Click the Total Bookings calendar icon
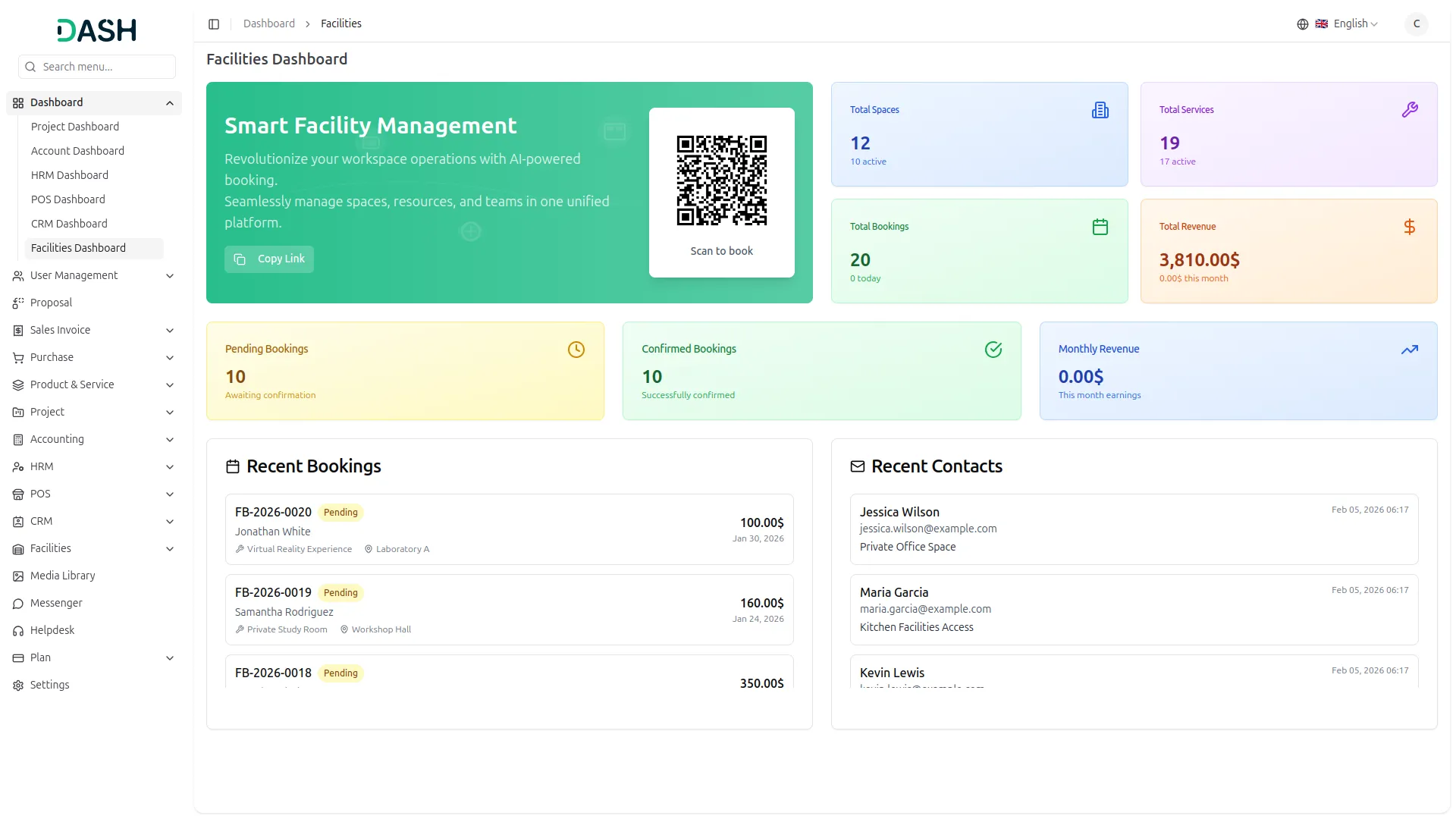The width and height of the screenshot is (1456, 819). [x=1100, y=227]
